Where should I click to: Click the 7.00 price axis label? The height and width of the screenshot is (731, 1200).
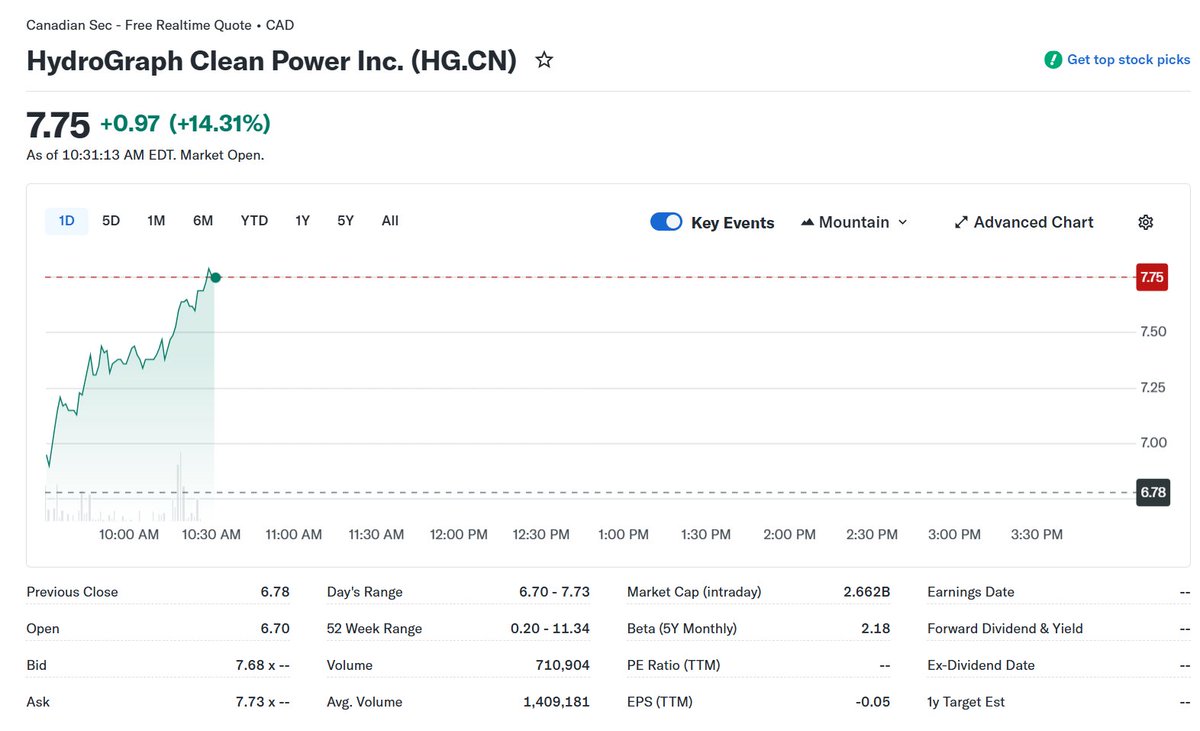(x=1153, y=443)
